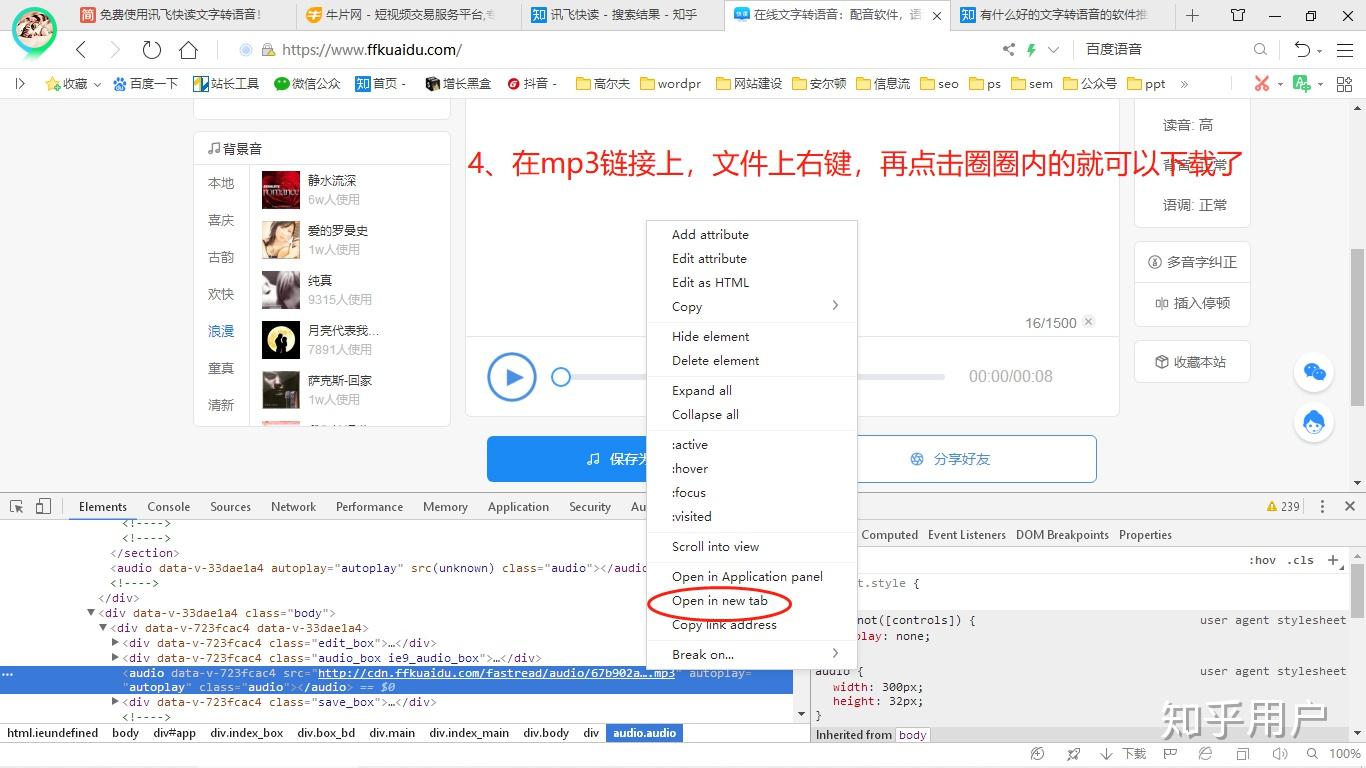
Task: Click the DevTools inspect element picker icon
Action: 17,507
